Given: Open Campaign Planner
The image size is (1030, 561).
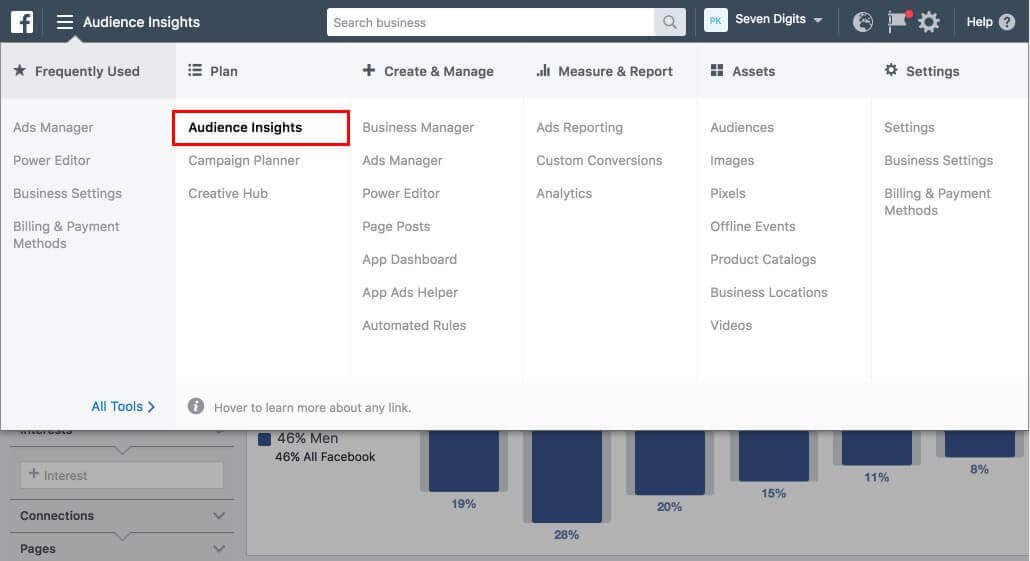Looking at the screenshot, I should click(x=244, y=160).
